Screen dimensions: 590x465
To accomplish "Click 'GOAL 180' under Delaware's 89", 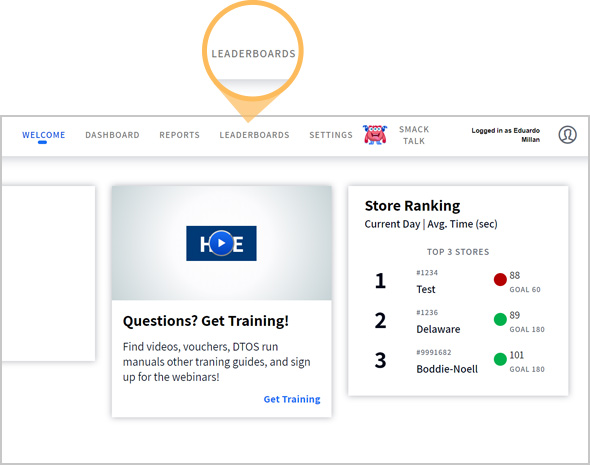I will click(x=527, y=330).
